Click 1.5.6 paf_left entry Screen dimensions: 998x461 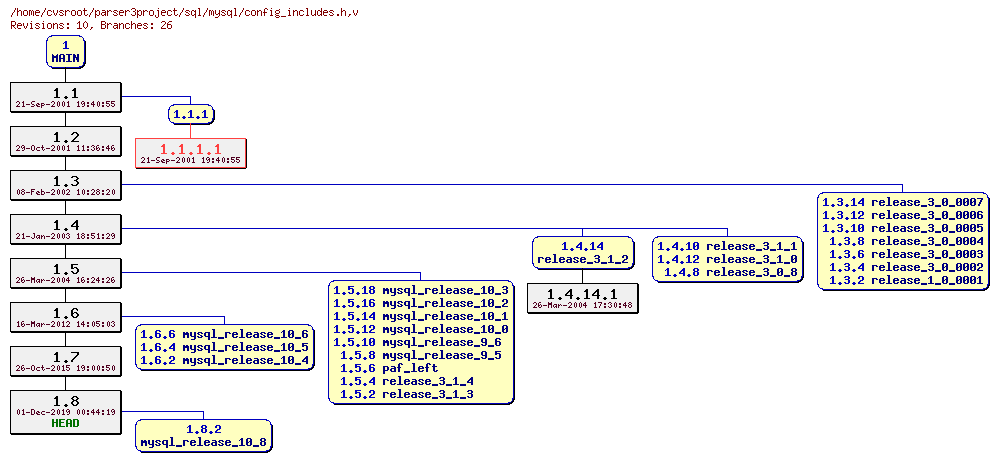click(x=390, y=368)
